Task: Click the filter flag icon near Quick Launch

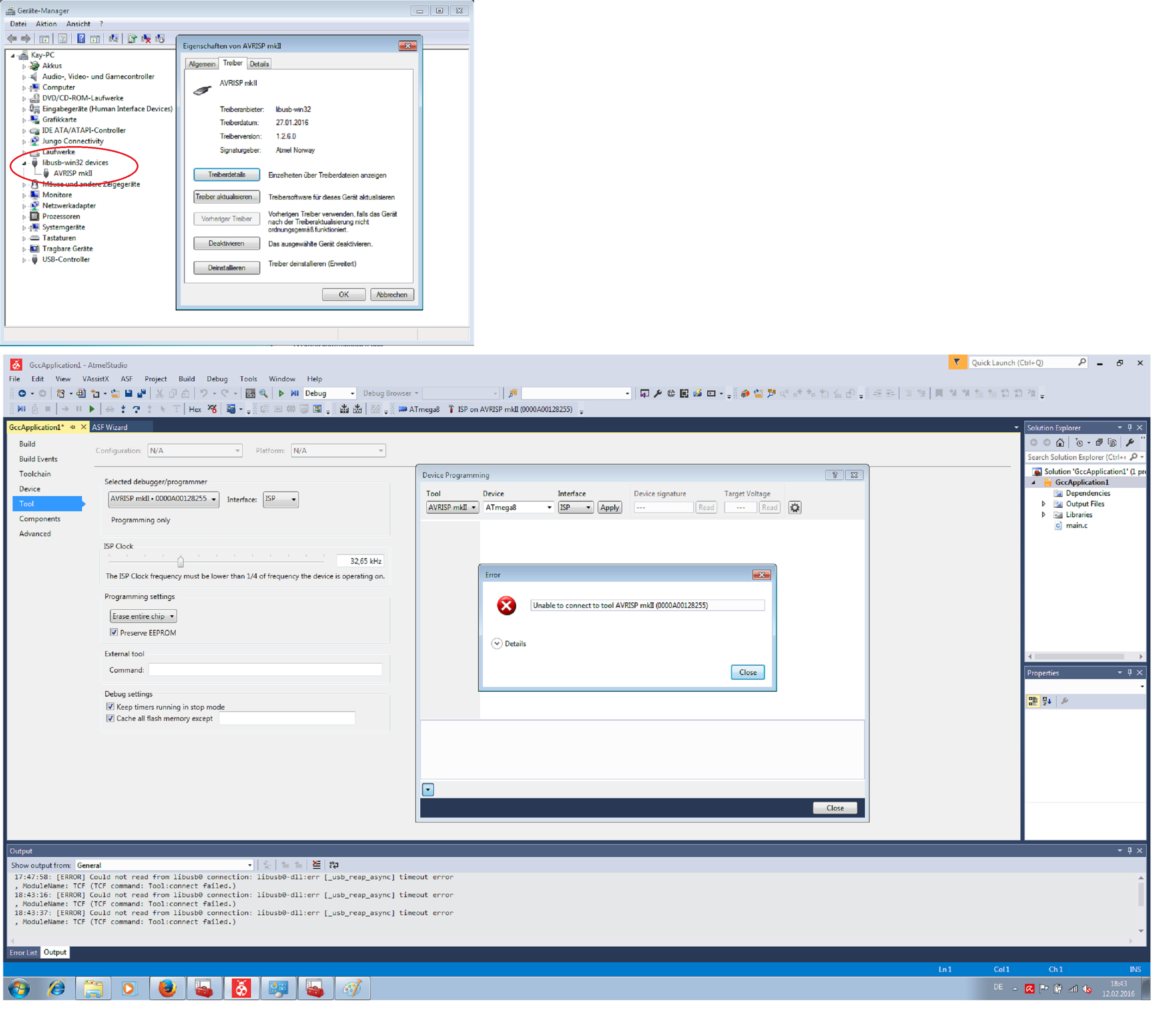Action: (x=957, y=363)
